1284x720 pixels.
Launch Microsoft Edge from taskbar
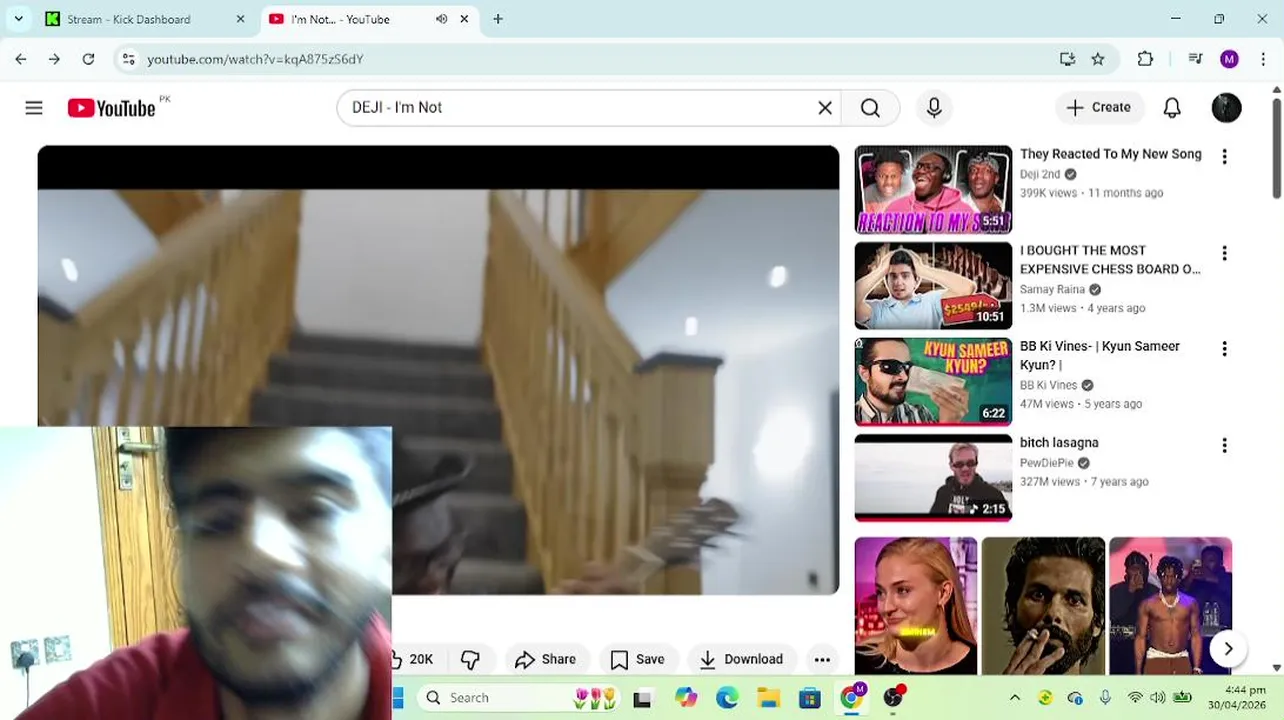[727, 698]
